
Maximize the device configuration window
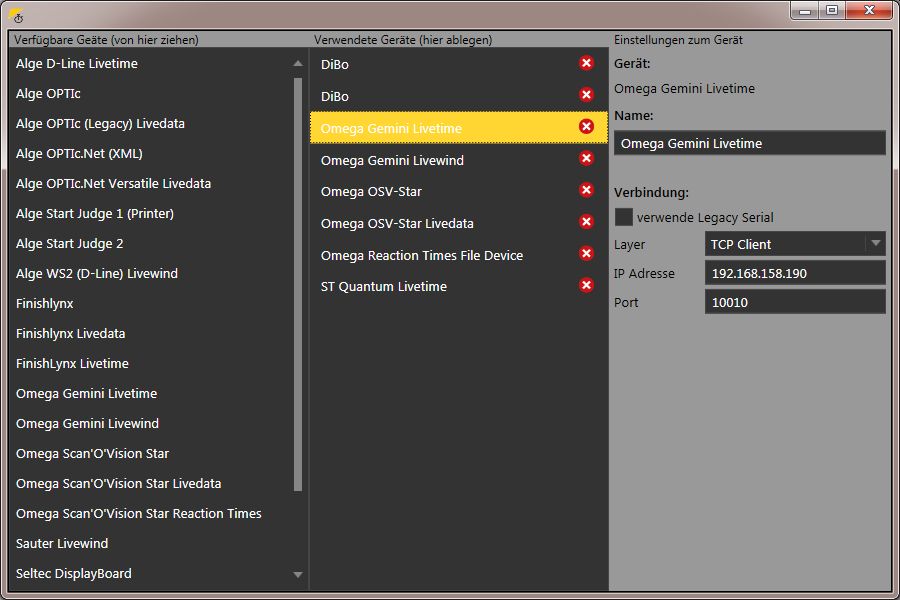(832, 10)
